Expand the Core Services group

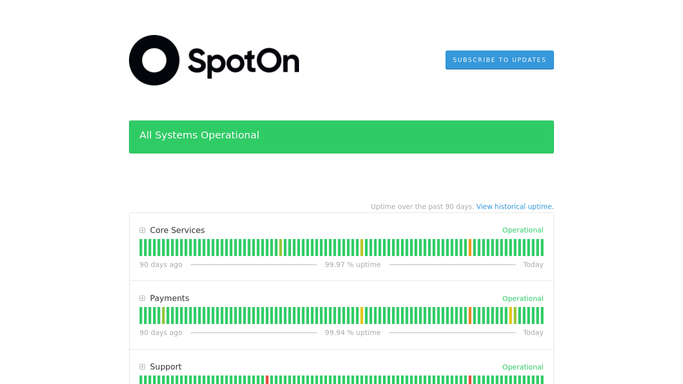(x=142, y=230)
